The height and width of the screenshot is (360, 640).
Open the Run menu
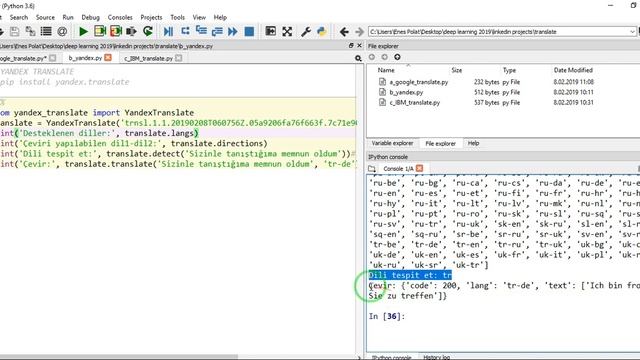click(x=68, y=17)
